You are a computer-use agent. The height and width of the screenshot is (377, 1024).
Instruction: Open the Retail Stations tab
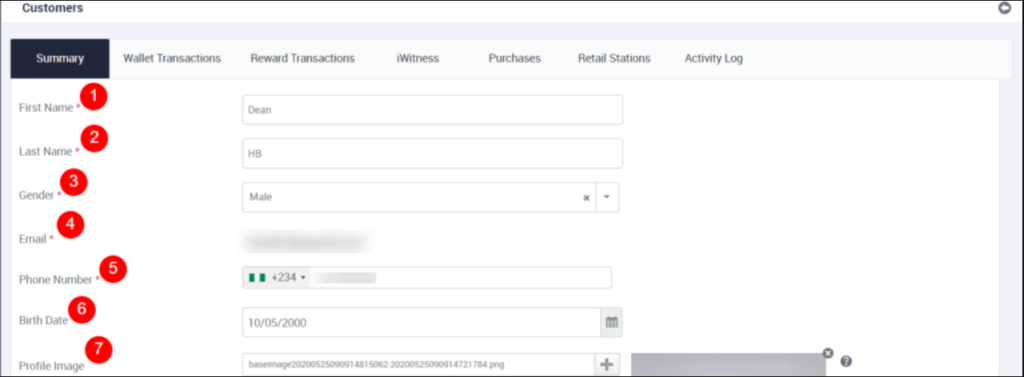click(614, 58)
